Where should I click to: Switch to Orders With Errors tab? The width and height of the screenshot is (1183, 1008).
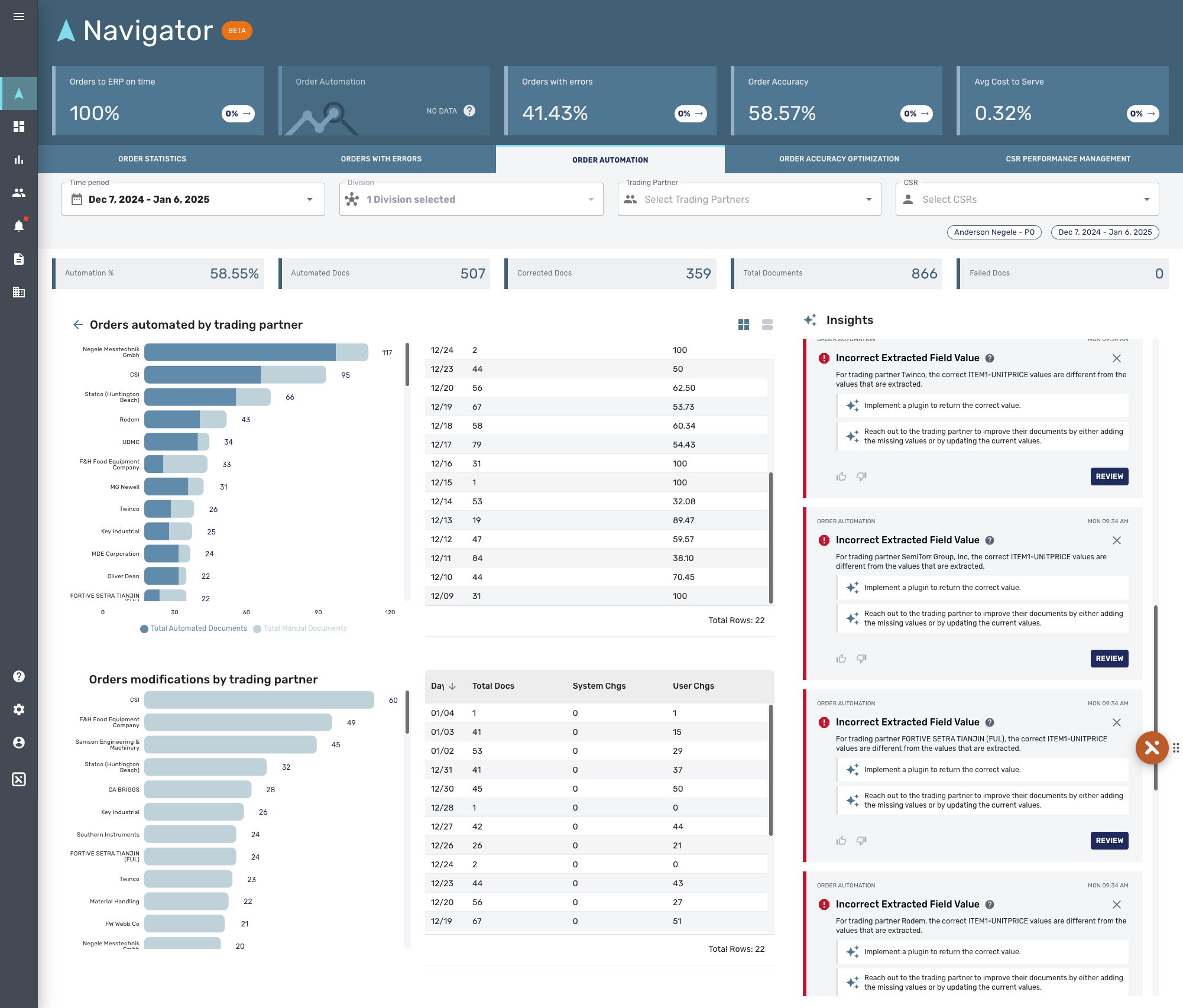click(x=381, y=159)
